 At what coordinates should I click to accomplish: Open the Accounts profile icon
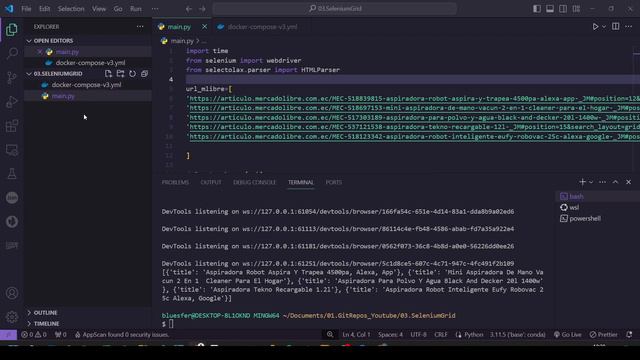[x=12, y=293]
